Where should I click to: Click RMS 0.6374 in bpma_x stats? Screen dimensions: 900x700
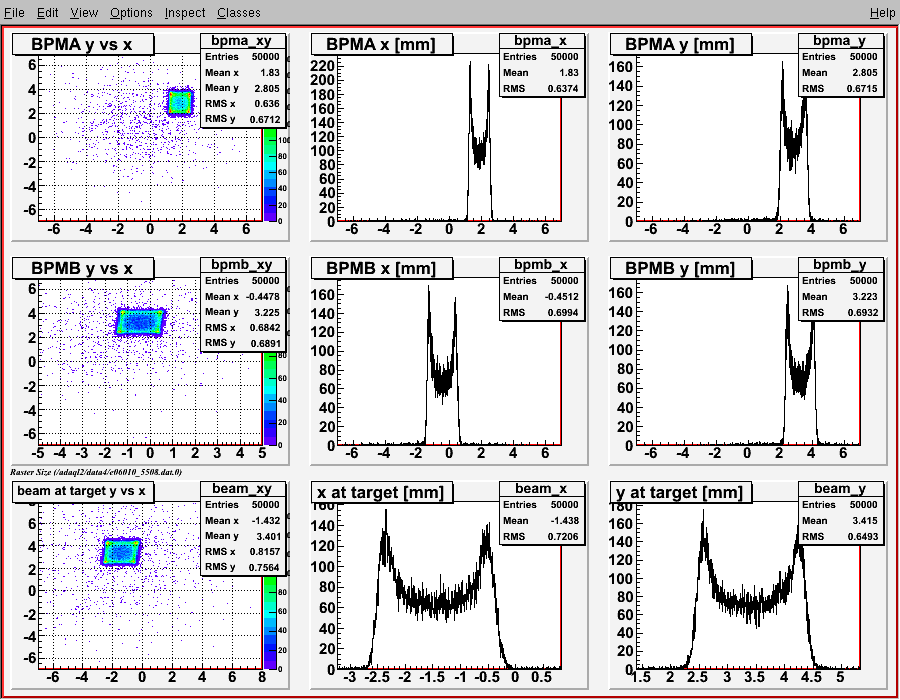click(x=541, y=88)
